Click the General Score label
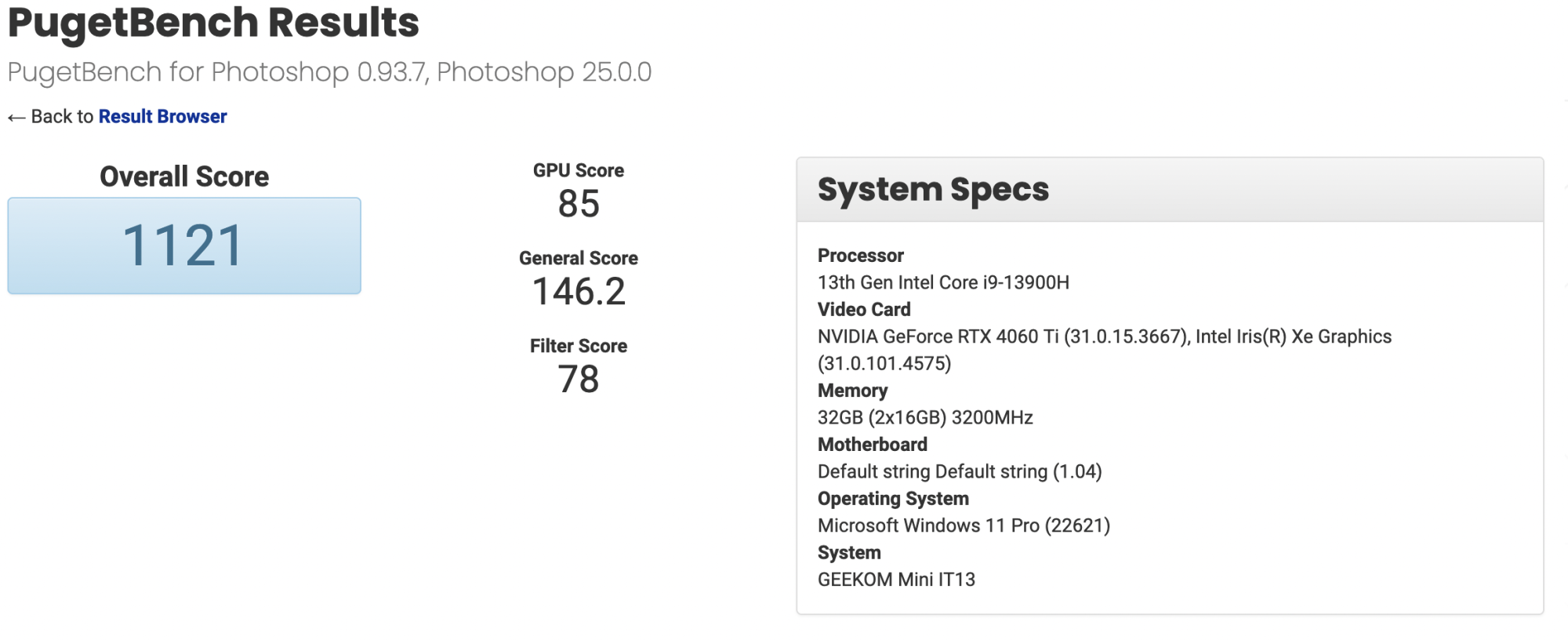The height and width of the screenshot is (640, 1568). 579,258
